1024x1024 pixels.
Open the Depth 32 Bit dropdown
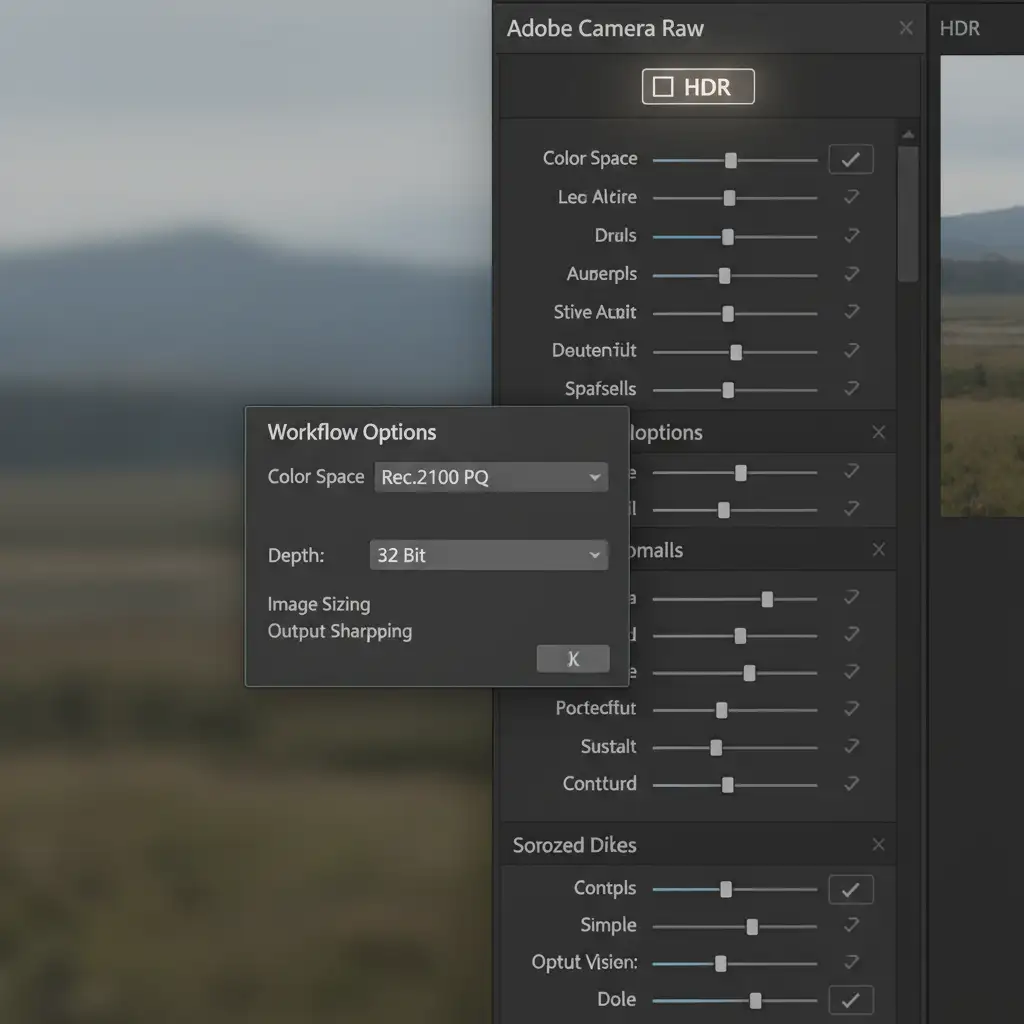pyautogui.click(x=488, y=555)
